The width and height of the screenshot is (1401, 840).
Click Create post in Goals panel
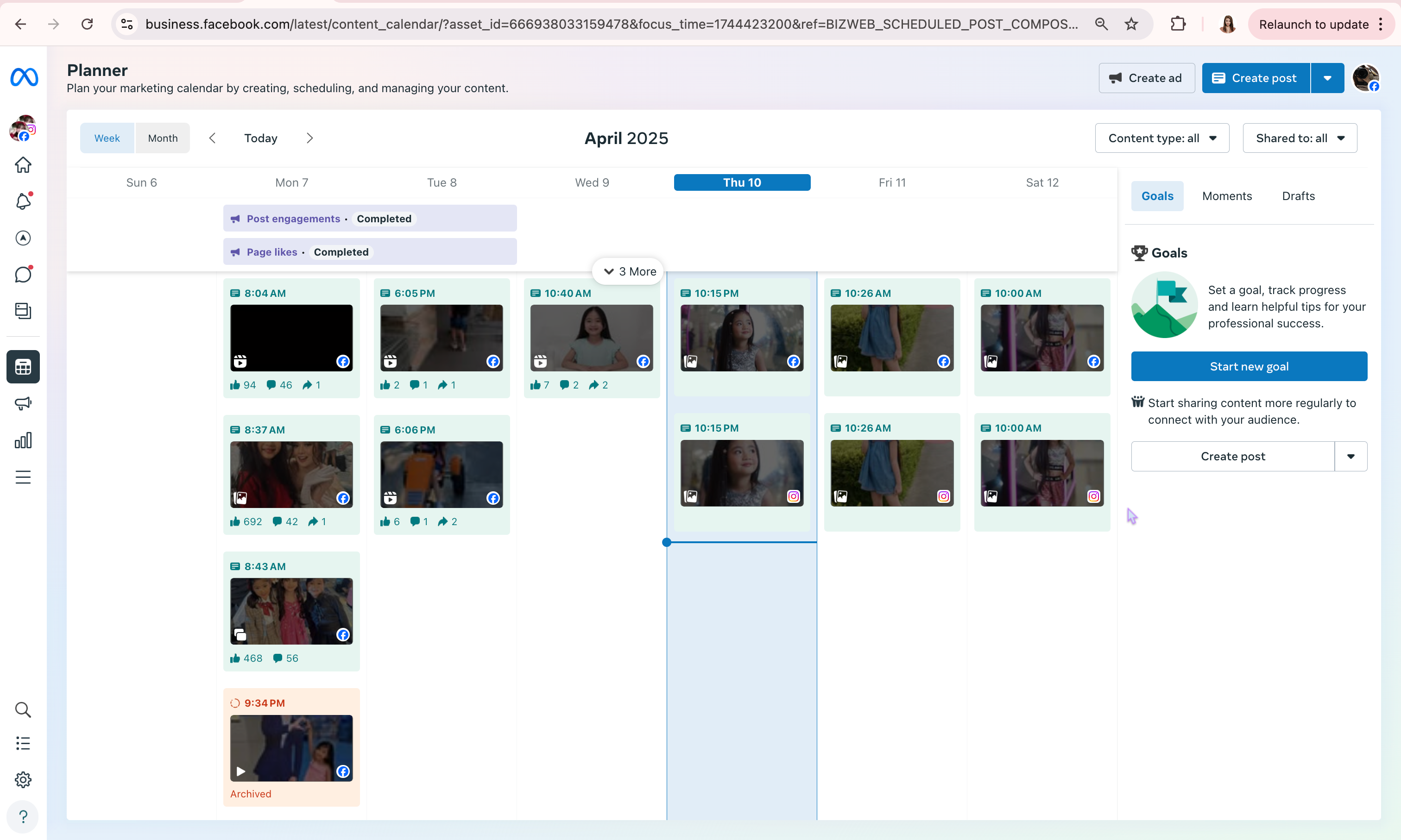1232,456
